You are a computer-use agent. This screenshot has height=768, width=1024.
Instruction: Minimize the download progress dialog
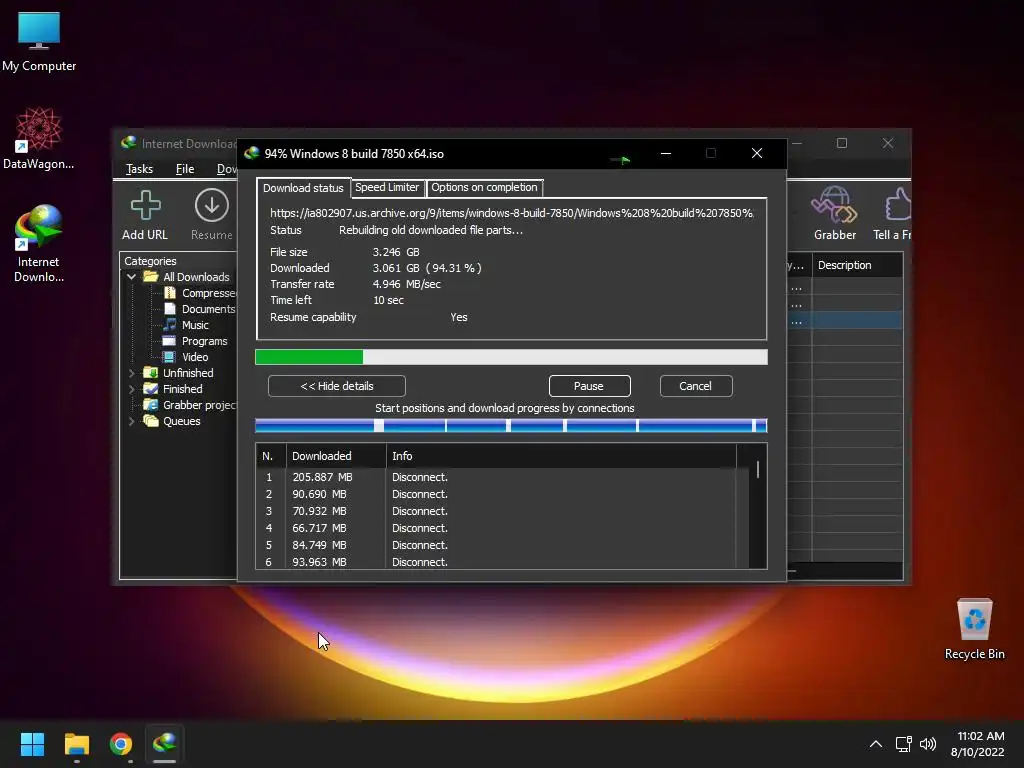[x=666, y=153]
